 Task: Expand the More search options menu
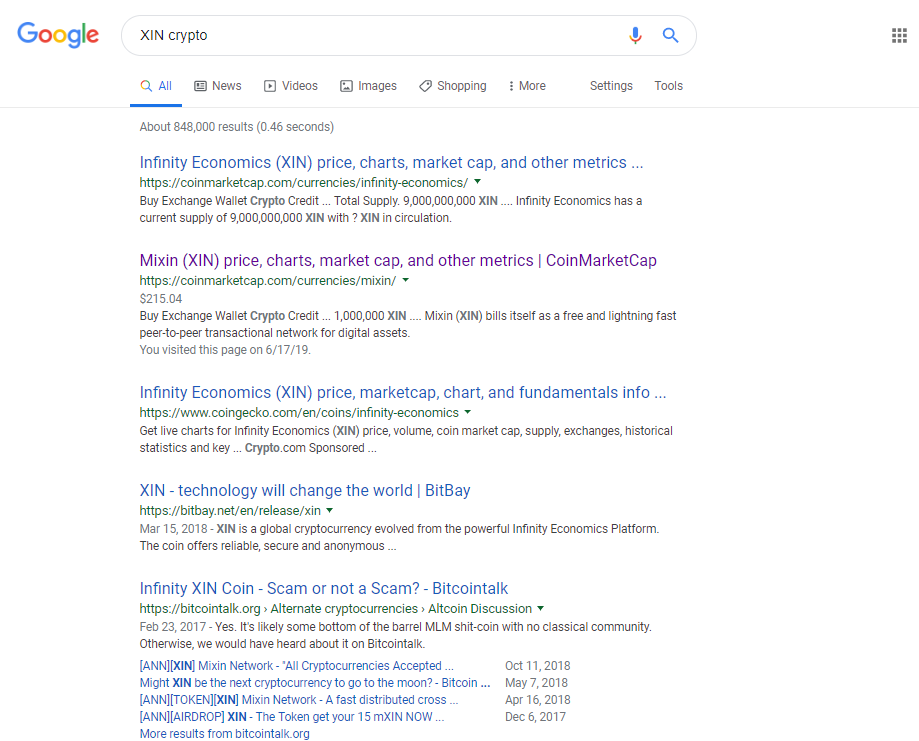coord(527,86)
